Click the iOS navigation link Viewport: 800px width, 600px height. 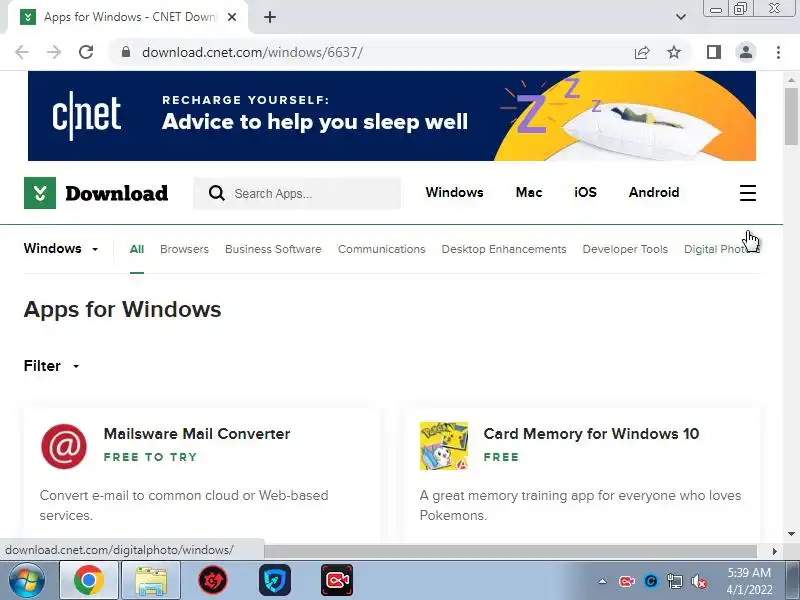point(585,192)
